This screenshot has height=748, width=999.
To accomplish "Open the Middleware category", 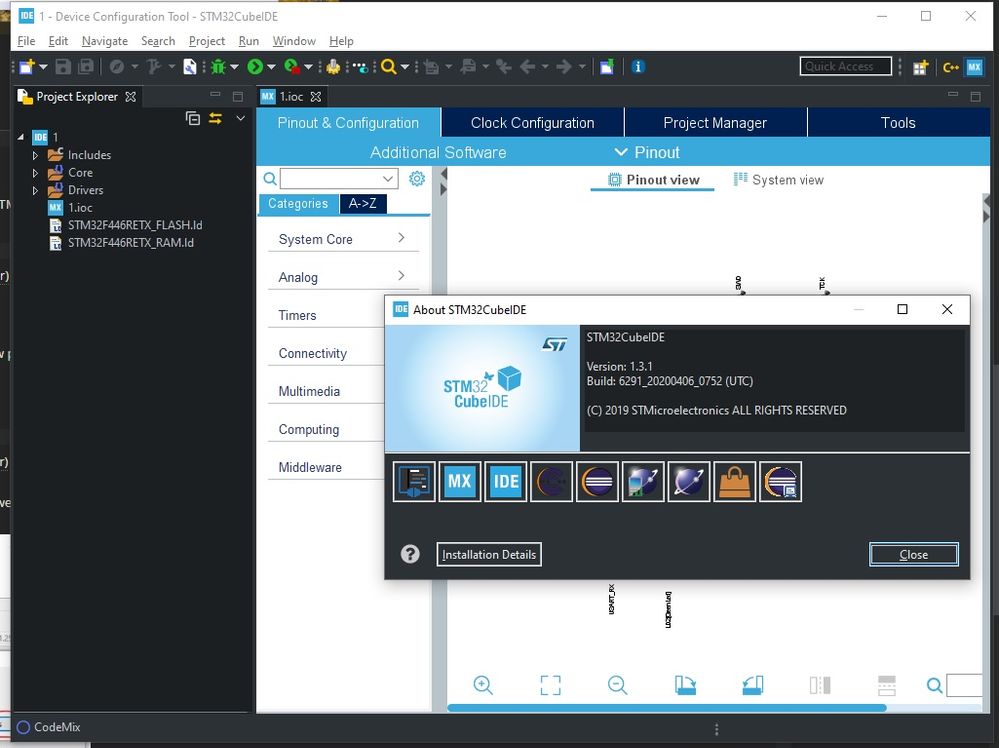I will pos(310,467).
